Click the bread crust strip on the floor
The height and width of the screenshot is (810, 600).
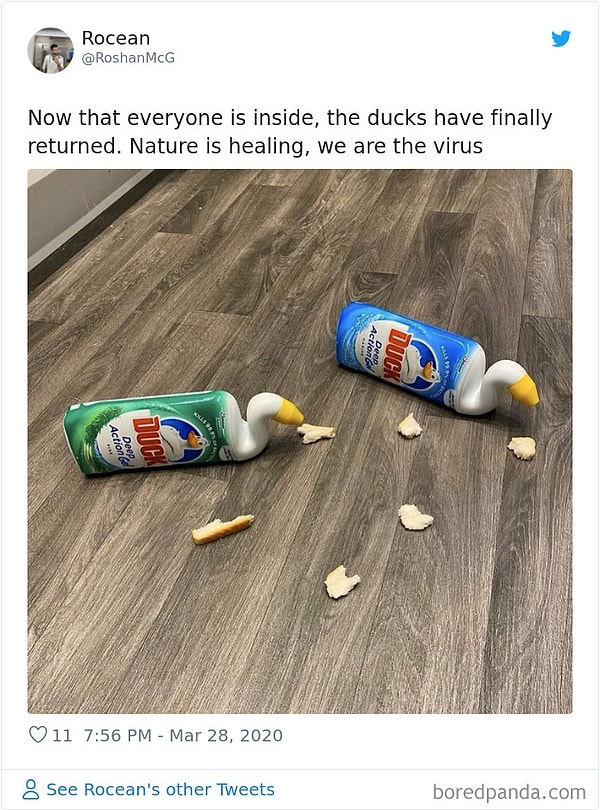coord(223,529)
